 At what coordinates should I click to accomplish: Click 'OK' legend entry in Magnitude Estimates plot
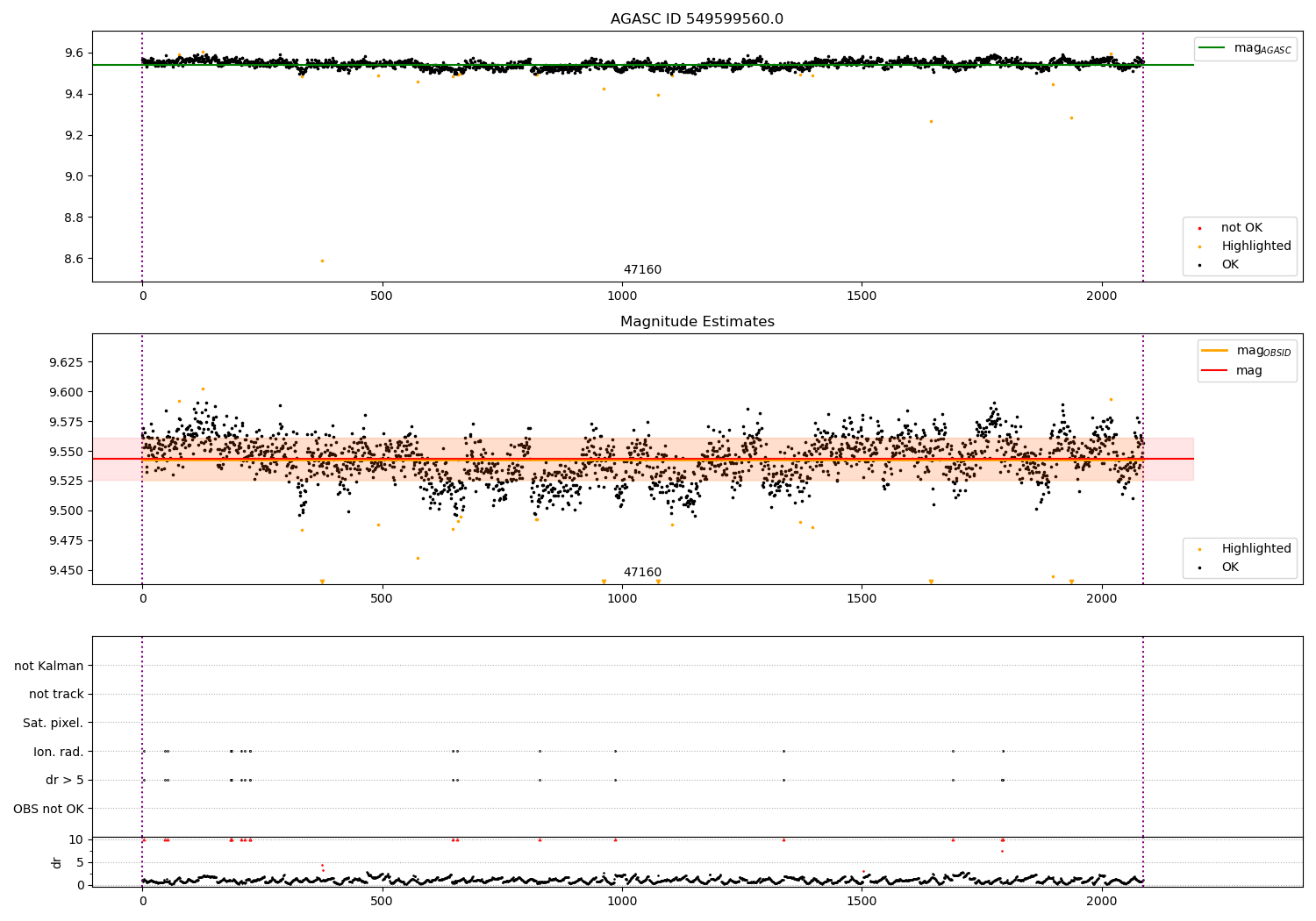(1230, 568)
